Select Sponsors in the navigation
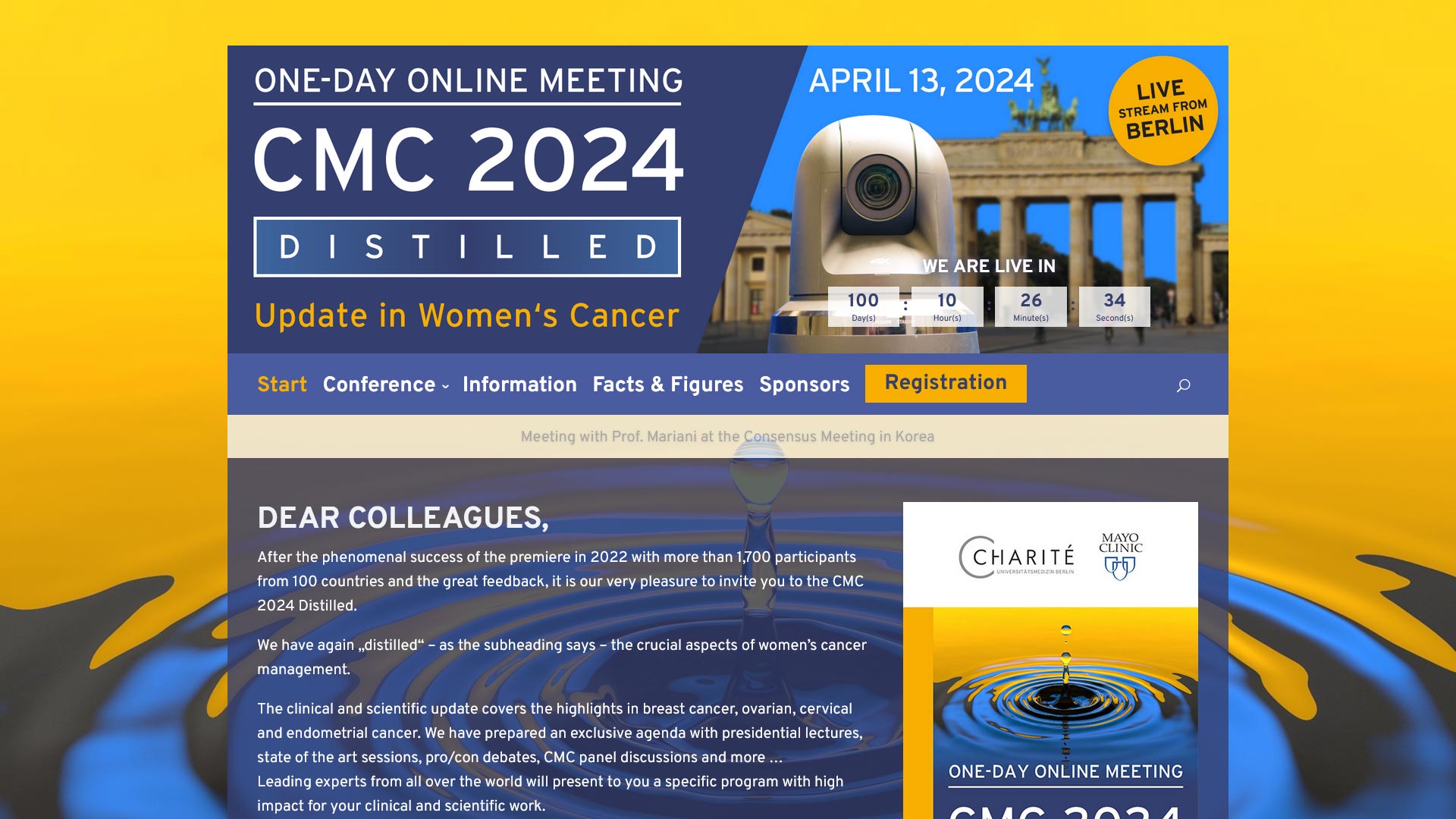1456x819 pixels. (x=804, y=385)
